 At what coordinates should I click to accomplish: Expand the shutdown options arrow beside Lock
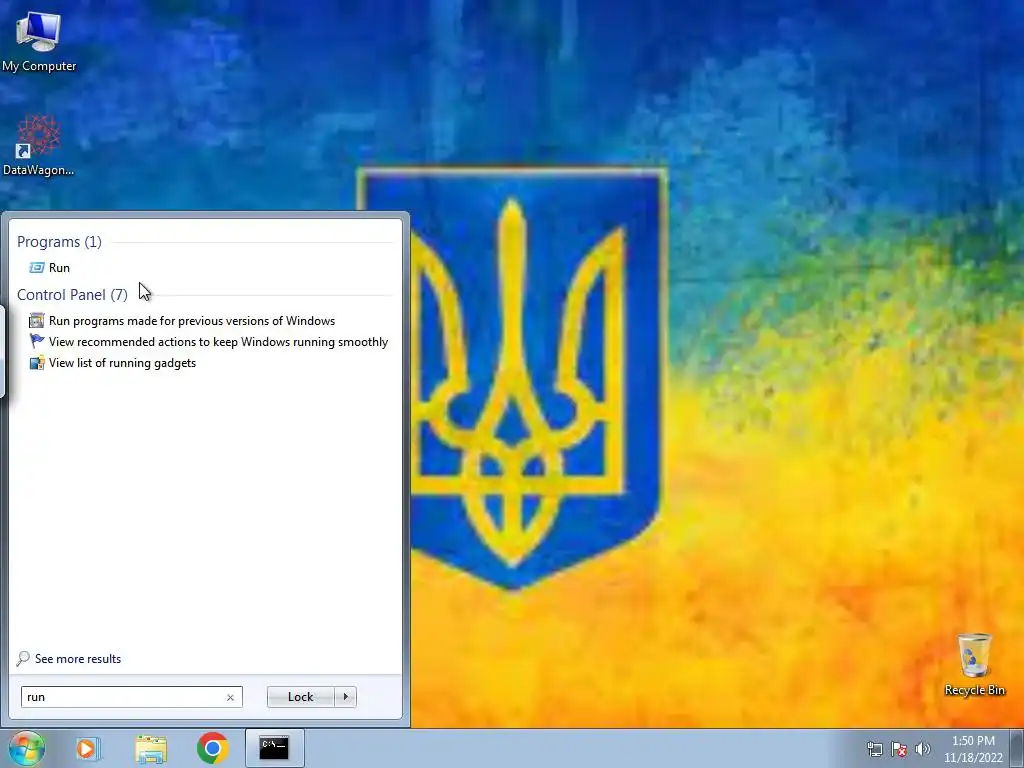pyautogui.click(x=345, y=697)
